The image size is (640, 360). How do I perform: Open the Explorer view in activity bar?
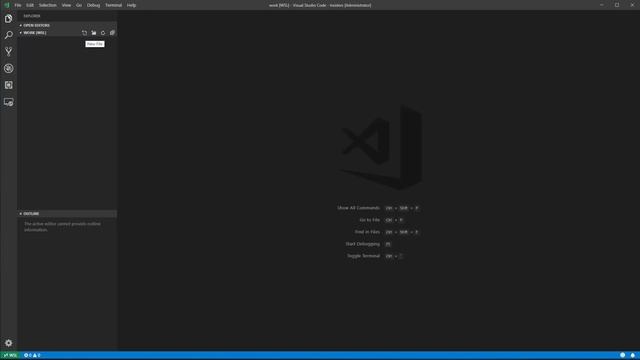9,19
